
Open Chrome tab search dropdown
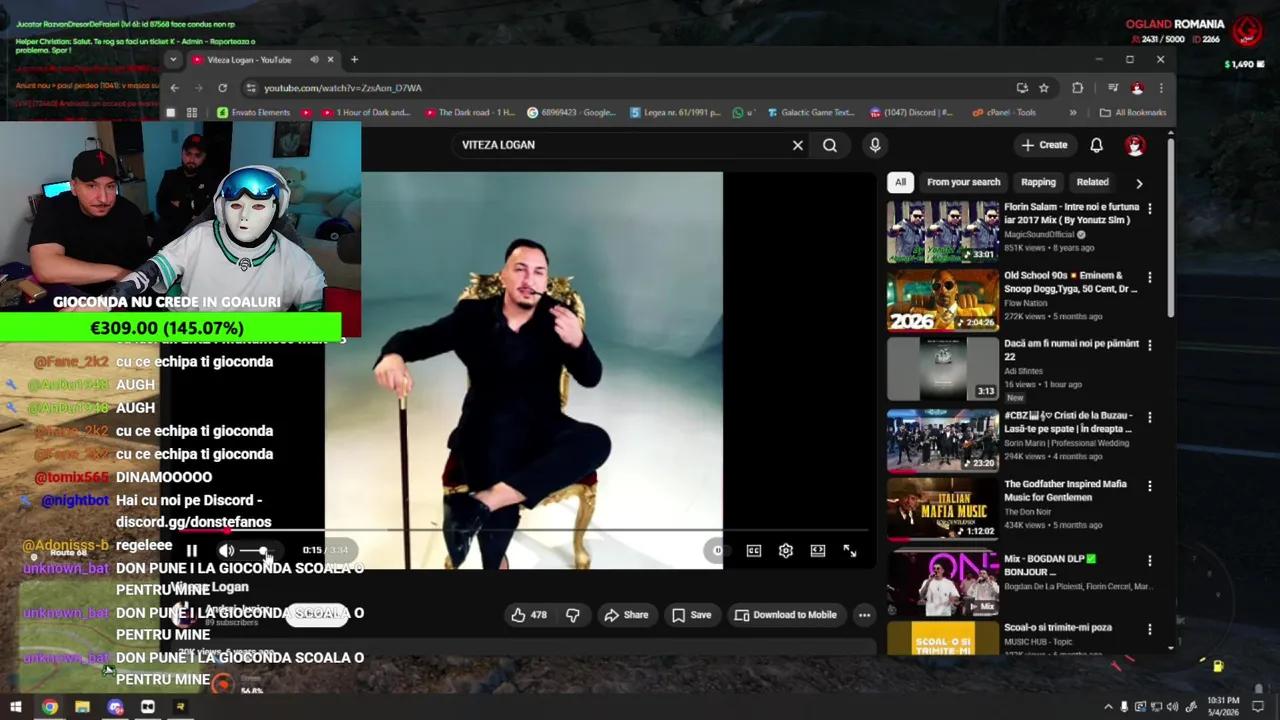173,60
